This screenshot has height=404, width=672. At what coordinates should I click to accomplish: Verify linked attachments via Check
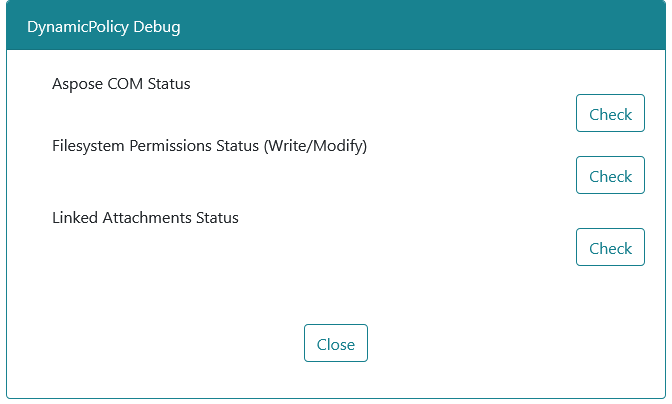point(610,247)
